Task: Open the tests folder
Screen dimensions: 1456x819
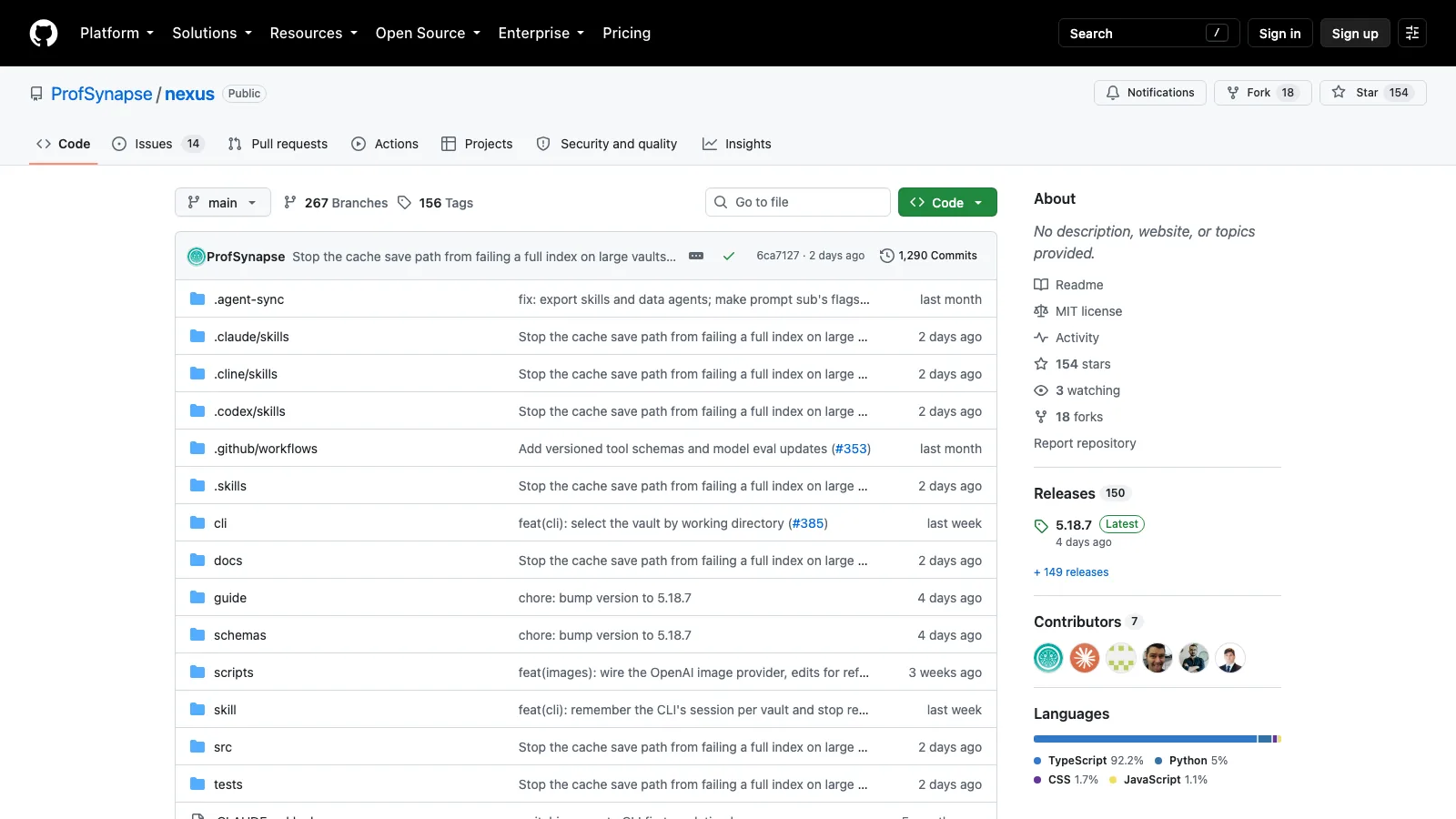Action: [228, 784]
